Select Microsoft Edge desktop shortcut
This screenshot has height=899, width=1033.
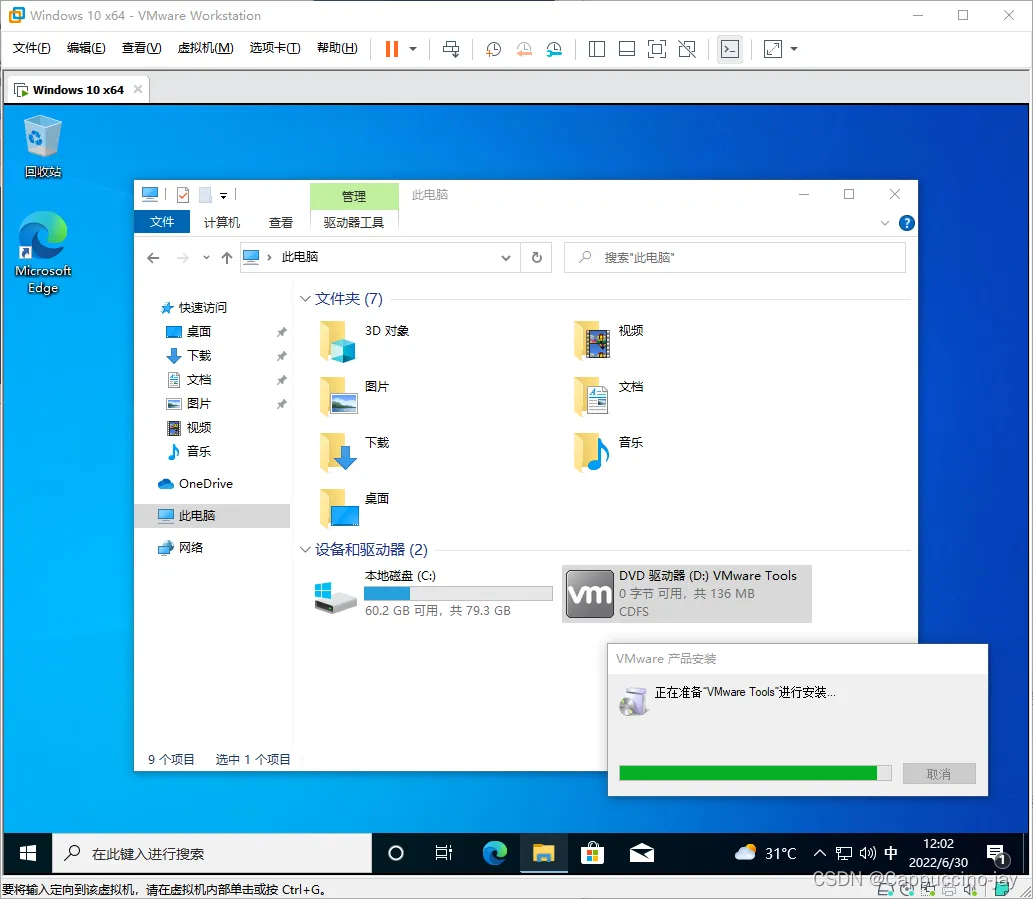click(x=43, y=253)
